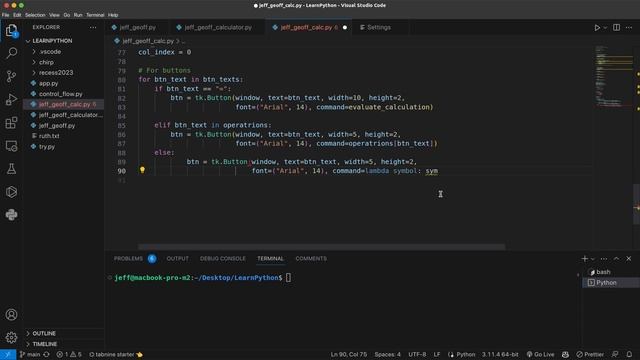The height and width of the screenshot is (360, 640).
Task: Expand the recess2023 folder
Action: pyautogui.click(x=56, y=73)
